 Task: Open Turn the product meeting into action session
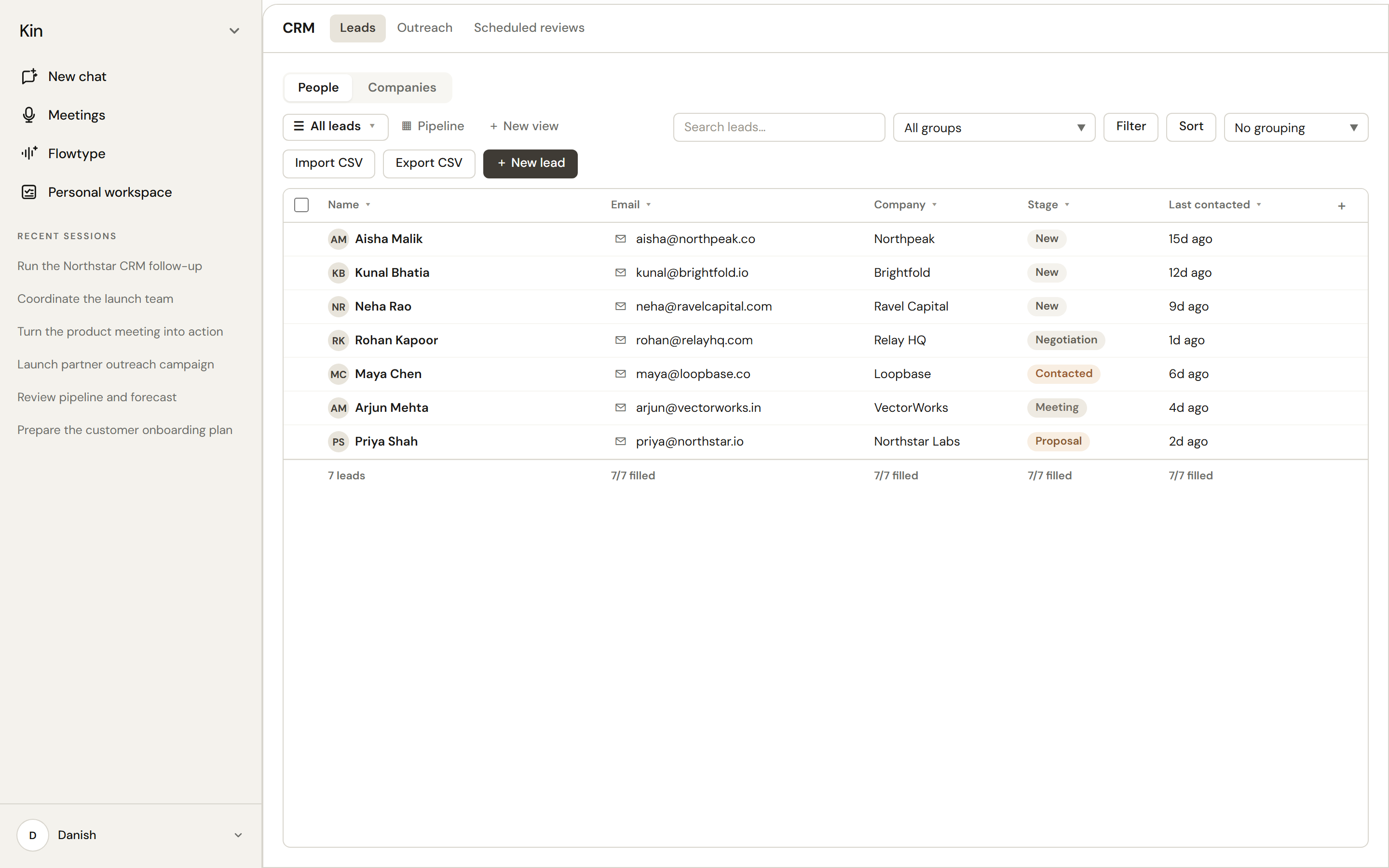120,332
